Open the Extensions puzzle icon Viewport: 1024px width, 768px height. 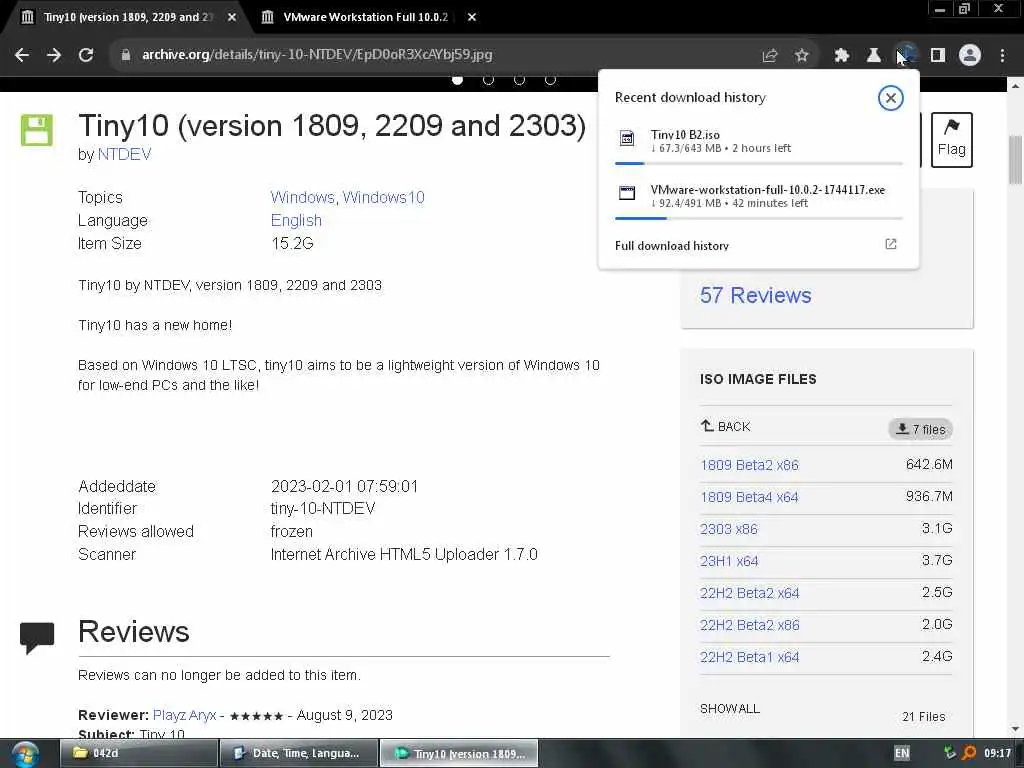(842, 56)
